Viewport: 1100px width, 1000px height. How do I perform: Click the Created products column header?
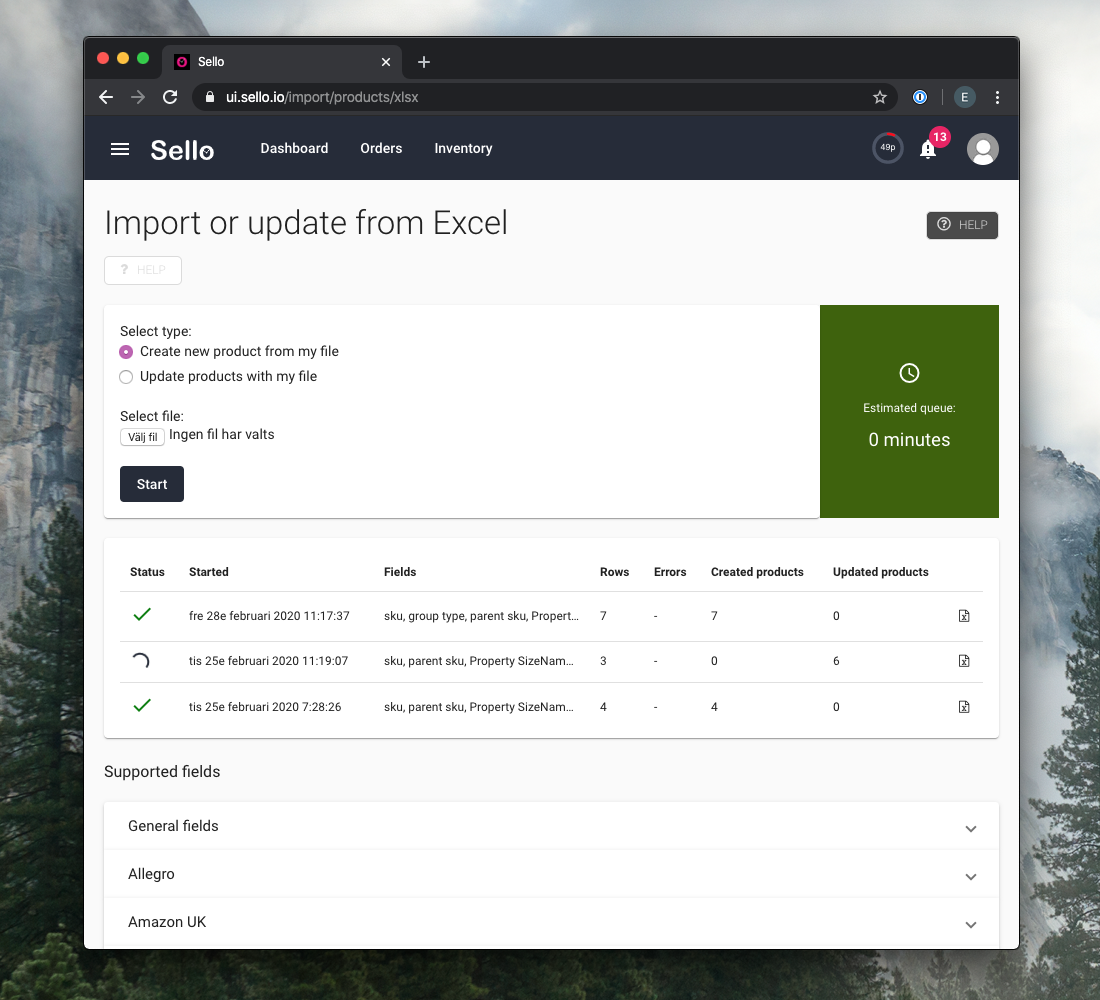(x=757, y=572)
